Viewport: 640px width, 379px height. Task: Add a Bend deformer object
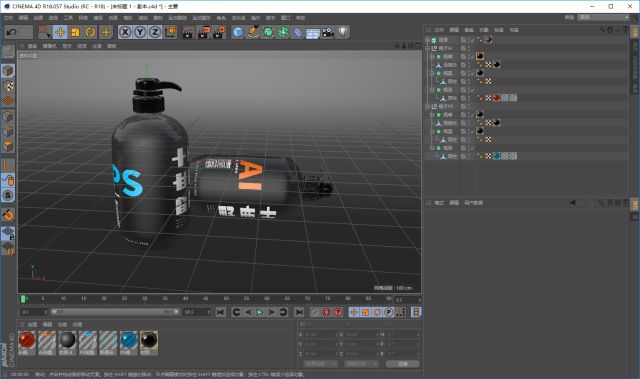click(x=298, y=32)
